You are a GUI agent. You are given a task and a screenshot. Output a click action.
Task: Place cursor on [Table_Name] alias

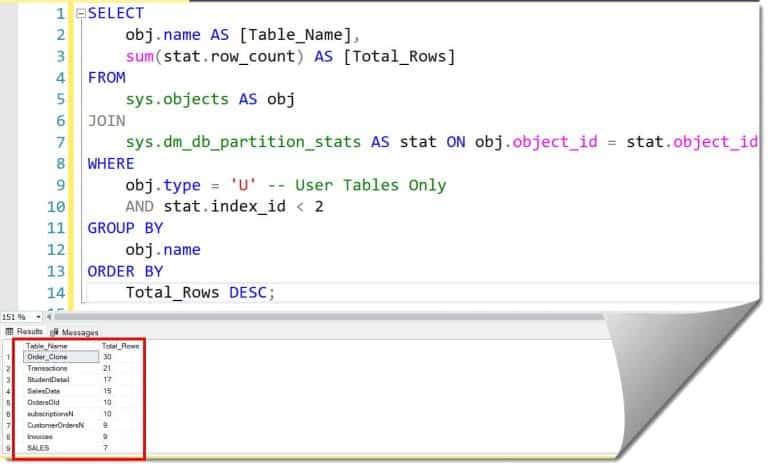coord(295,35)
